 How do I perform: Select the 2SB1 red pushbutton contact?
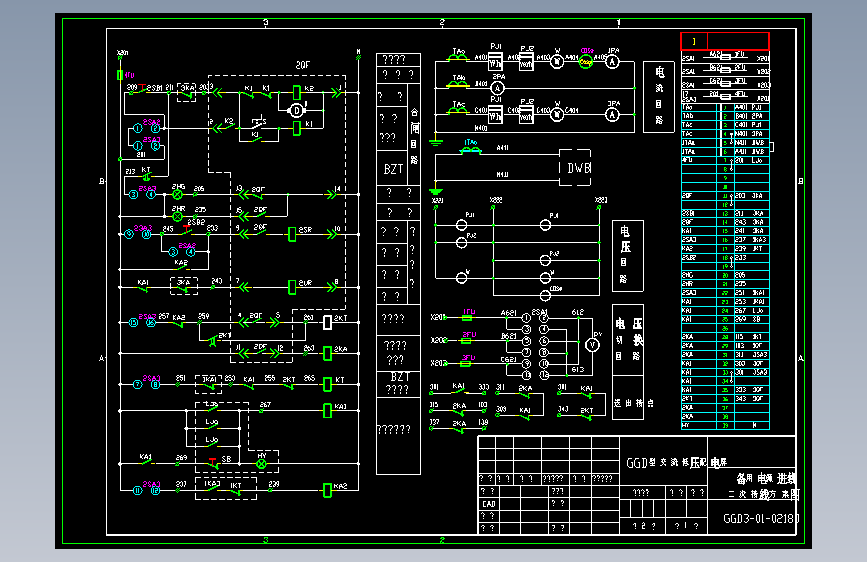click(x=143, y=89)
